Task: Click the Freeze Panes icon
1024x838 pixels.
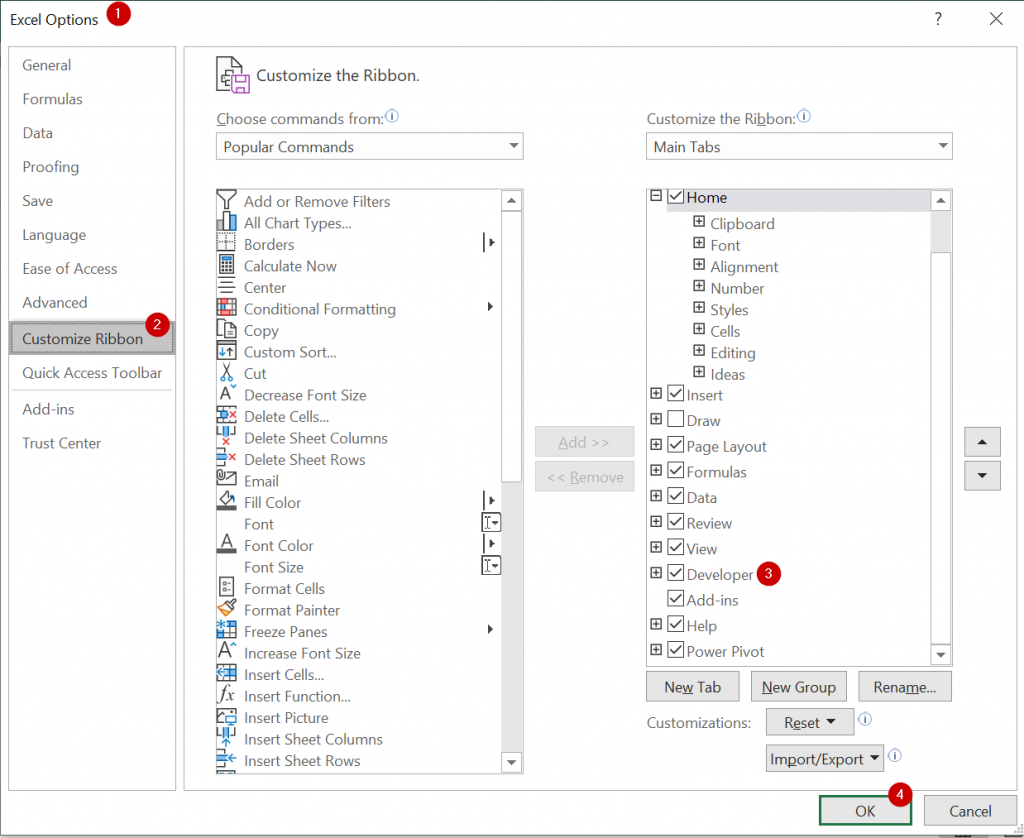Action: click(x=226, y=631)
